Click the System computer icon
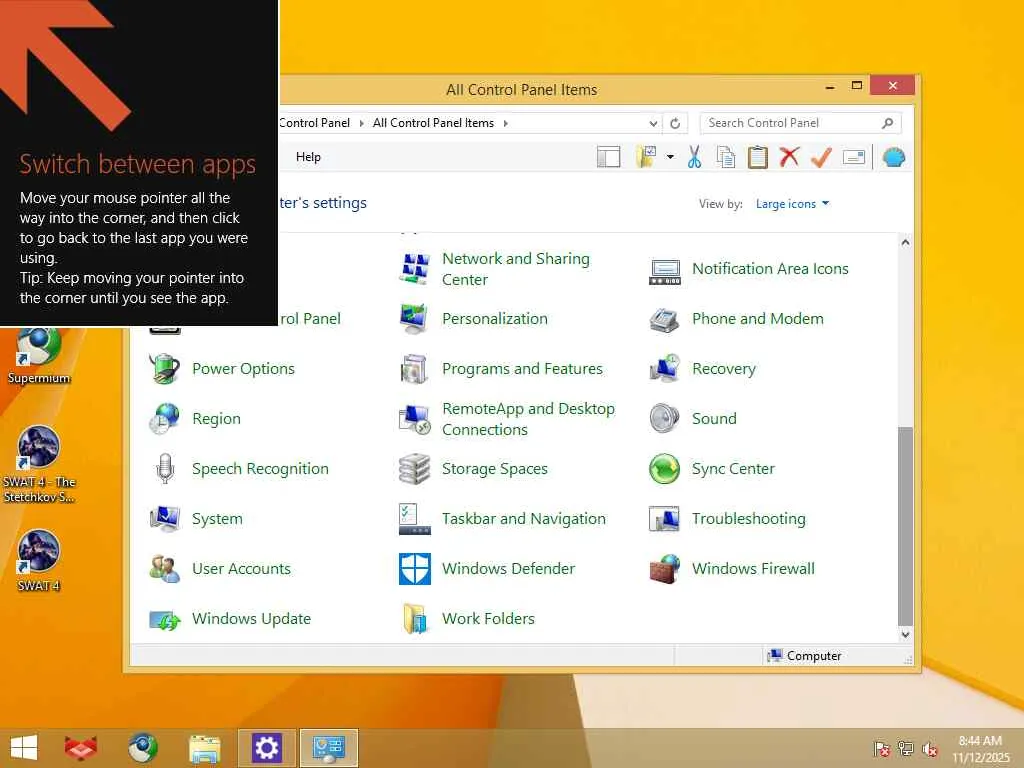This screenshot has height=768, width=1024. click(165, 519)
